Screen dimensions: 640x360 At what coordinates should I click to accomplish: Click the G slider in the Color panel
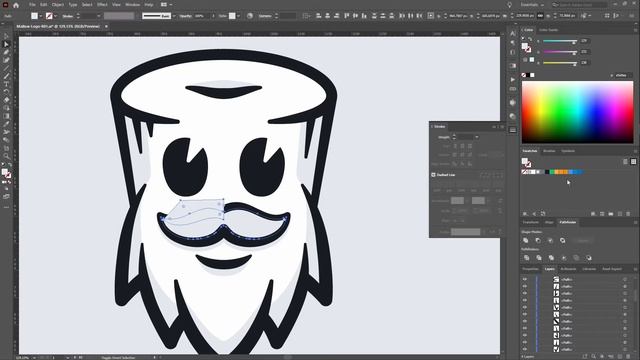point(560,52)
